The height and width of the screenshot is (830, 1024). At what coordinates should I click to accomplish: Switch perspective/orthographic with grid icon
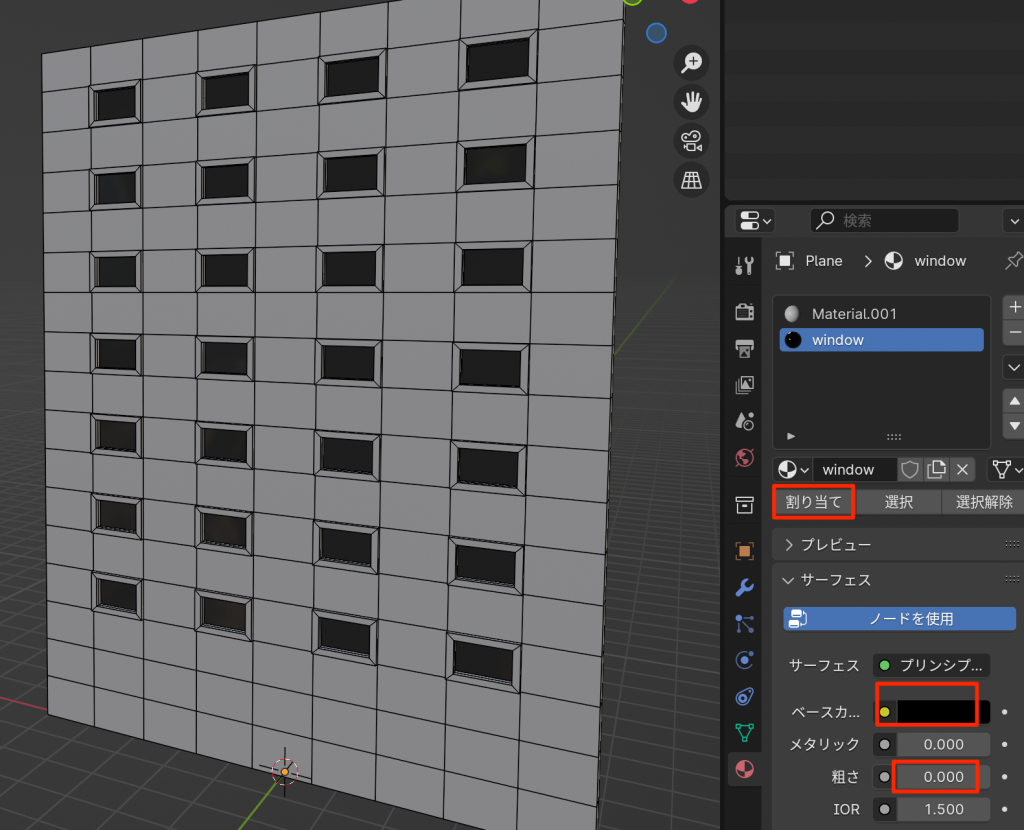(691, 180)
